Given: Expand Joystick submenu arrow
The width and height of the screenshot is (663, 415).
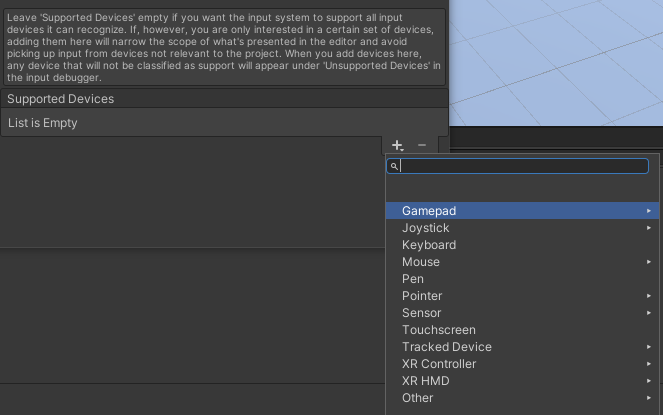Looking at the screenshot, I should [x=649, y=228].
